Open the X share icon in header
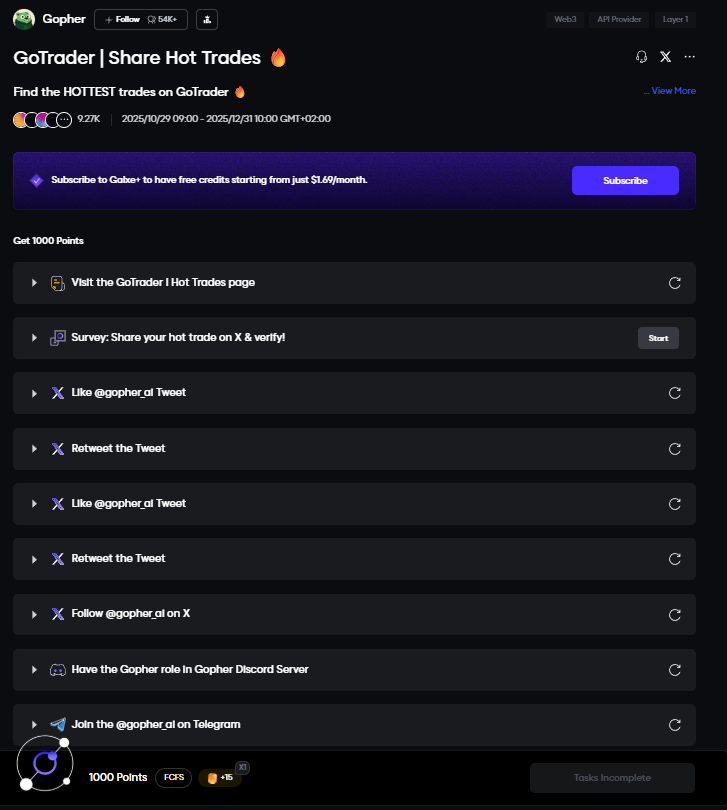This screenshot has height=810, width=727. tap(666, 57)
